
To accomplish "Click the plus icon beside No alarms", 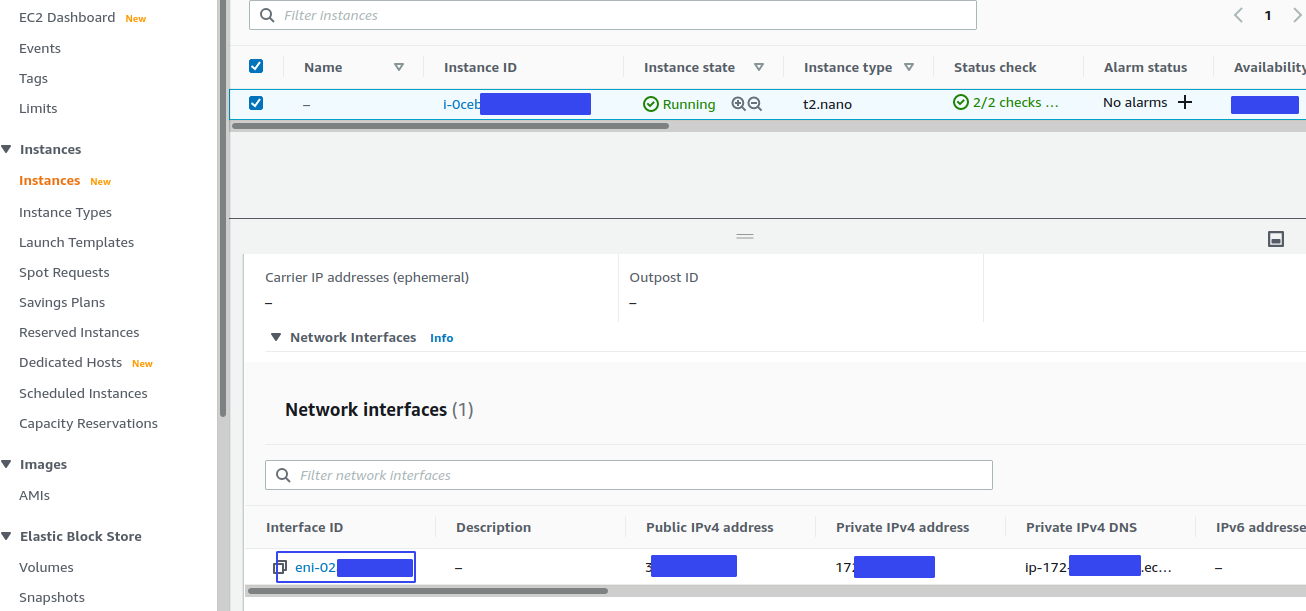I will click(x=1185, y=102).
